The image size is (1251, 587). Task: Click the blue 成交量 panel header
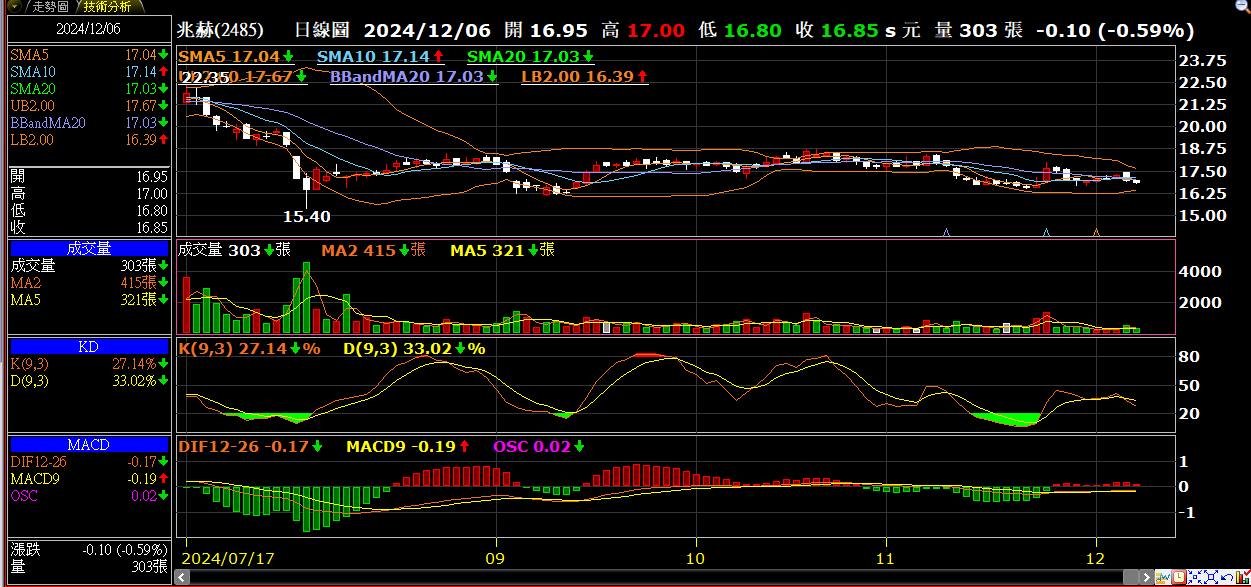(x=89, y=249)
